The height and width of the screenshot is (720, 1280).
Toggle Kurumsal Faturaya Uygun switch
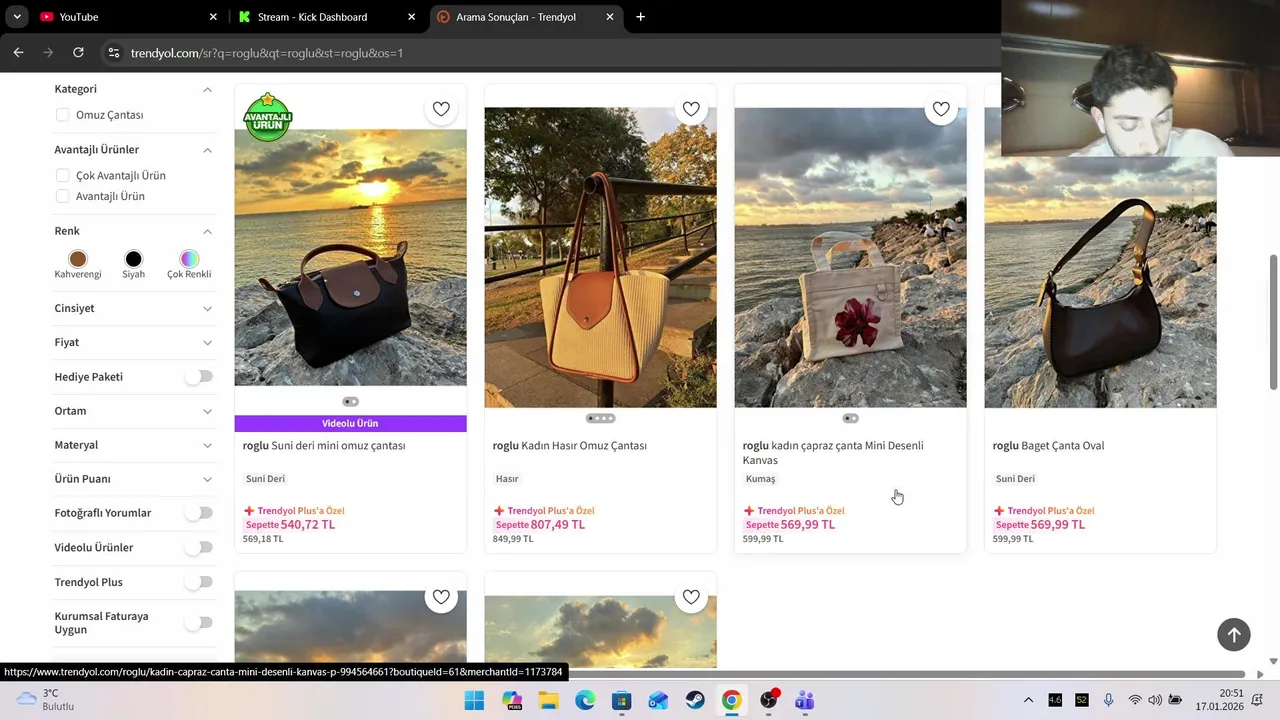(200, 622)
